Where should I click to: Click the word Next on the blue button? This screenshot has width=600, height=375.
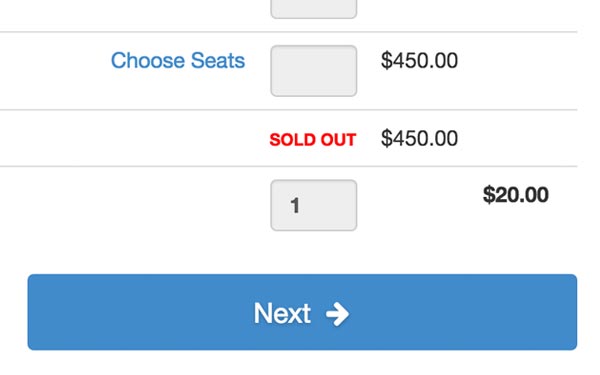click(x=282, y=313)
